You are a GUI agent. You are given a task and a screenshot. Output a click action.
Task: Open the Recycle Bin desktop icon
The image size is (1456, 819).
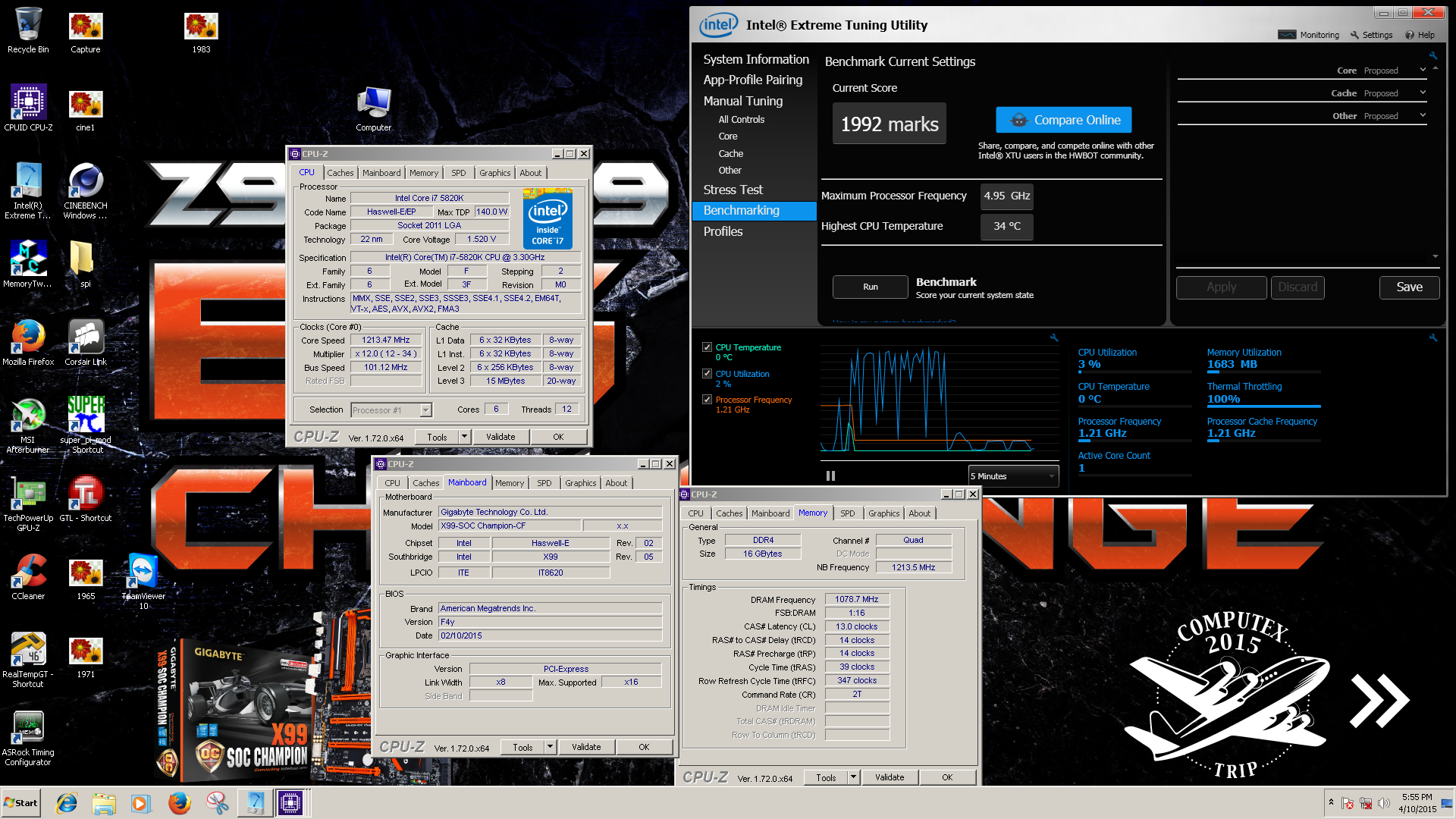coord(28,30)
